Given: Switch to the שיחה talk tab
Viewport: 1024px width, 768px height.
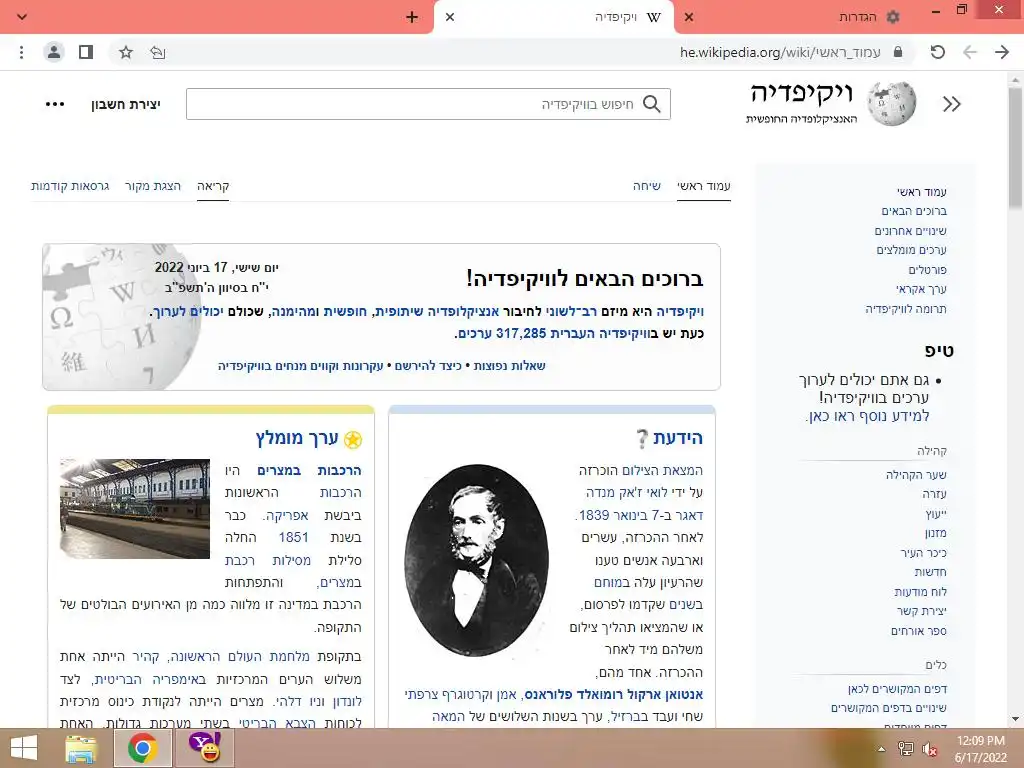Looking at the screenshot, I should 647,186.
